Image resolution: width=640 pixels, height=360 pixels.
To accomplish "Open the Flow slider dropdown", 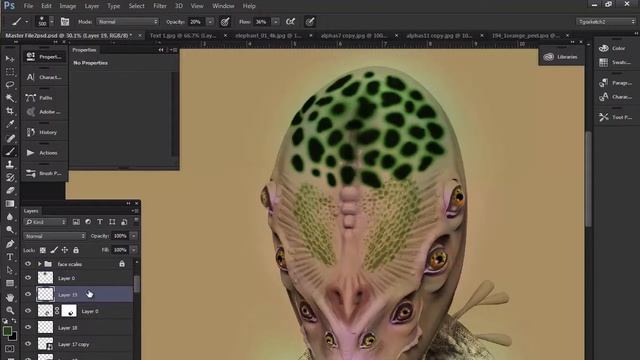I will [276, 22].
